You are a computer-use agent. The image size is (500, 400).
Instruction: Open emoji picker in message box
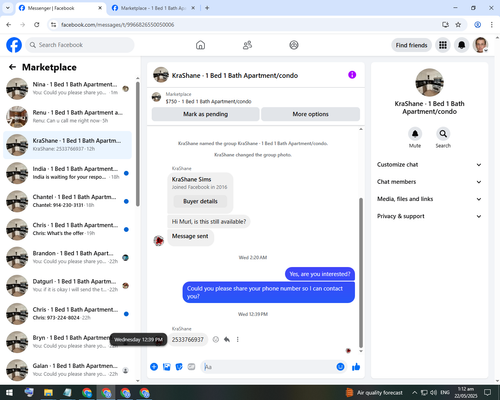tap(340, 367)
